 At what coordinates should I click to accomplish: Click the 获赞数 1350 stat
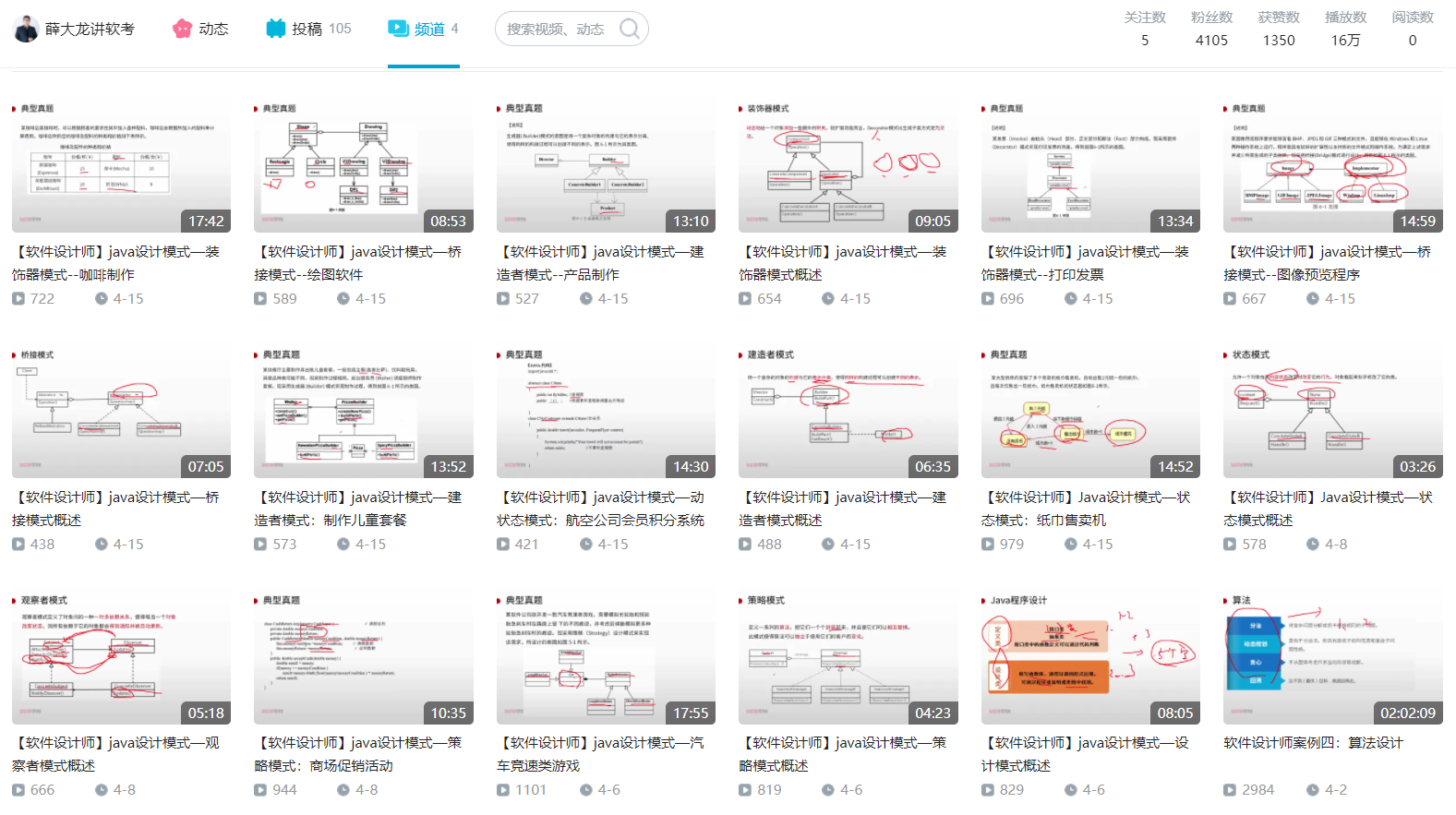(1279, 29)
